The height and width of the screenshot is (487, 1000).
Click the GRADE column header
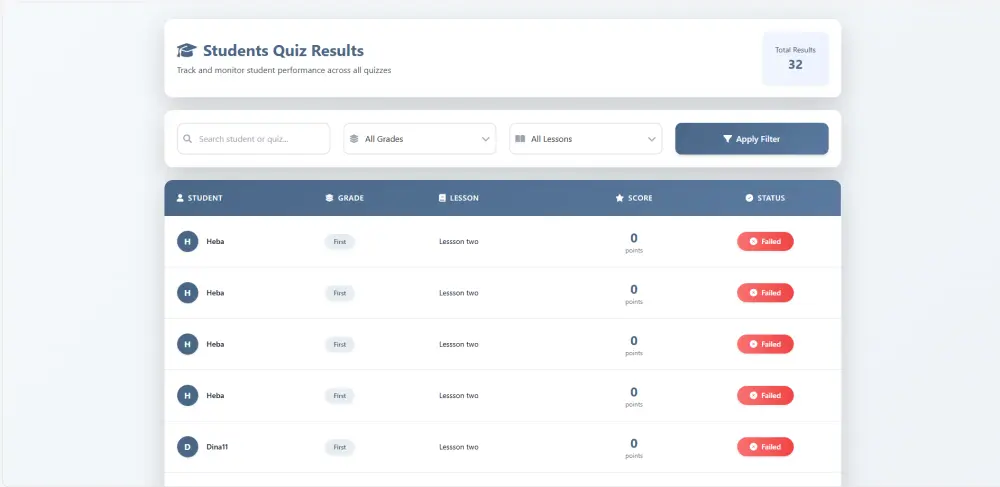point(344,198)
